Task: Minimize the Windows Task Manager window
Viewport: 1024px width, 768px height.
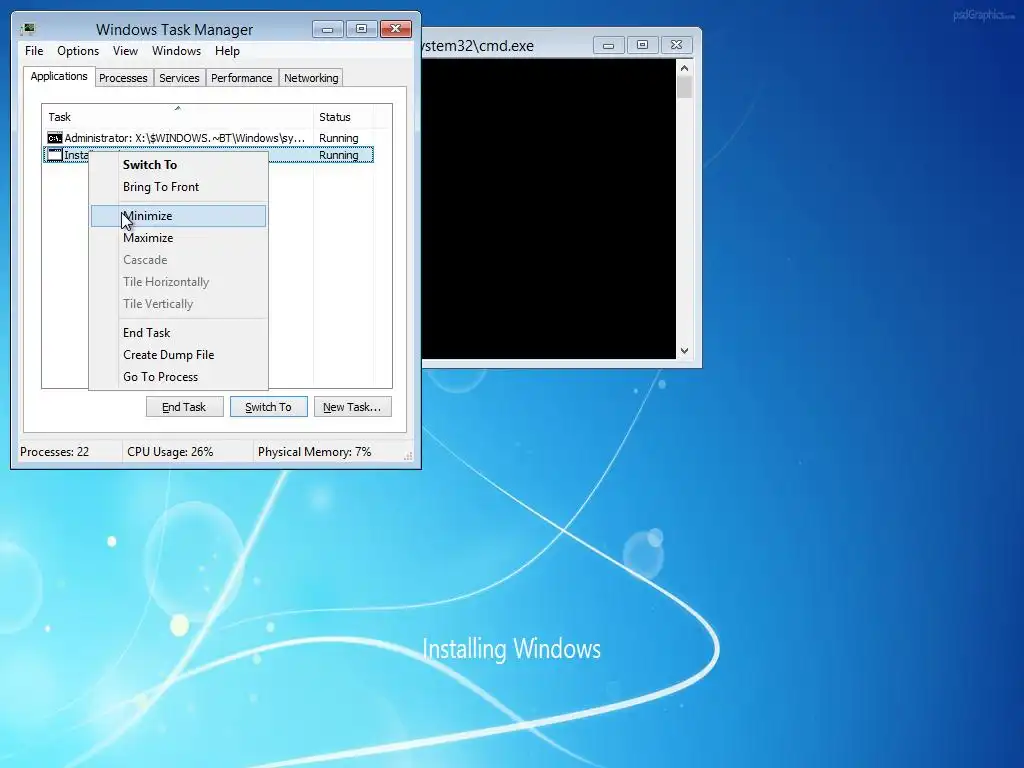Action: tap(327, 29)
